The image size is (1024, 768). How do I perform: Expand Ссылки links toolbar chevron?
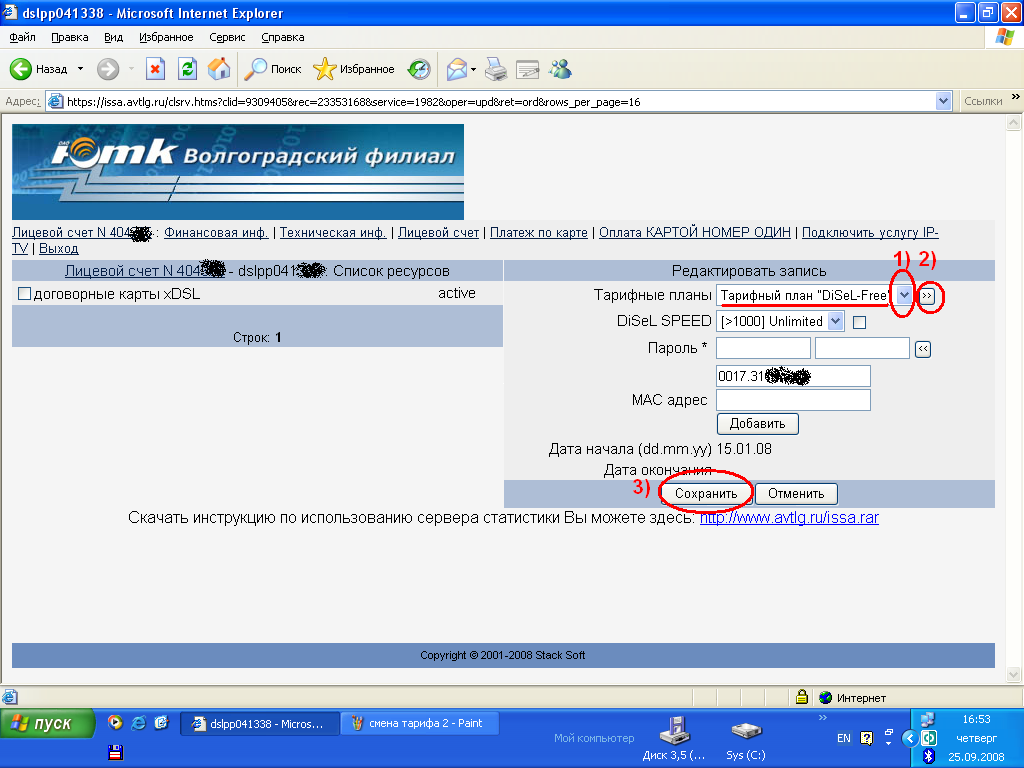coord(1016,97)
